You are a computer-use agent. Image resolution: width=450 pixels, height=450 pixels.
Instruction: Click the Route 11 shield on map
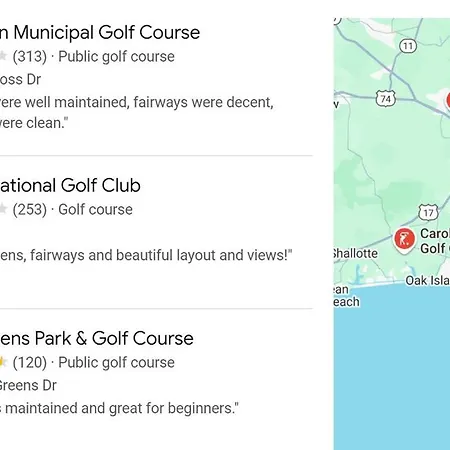click(408, 46)
